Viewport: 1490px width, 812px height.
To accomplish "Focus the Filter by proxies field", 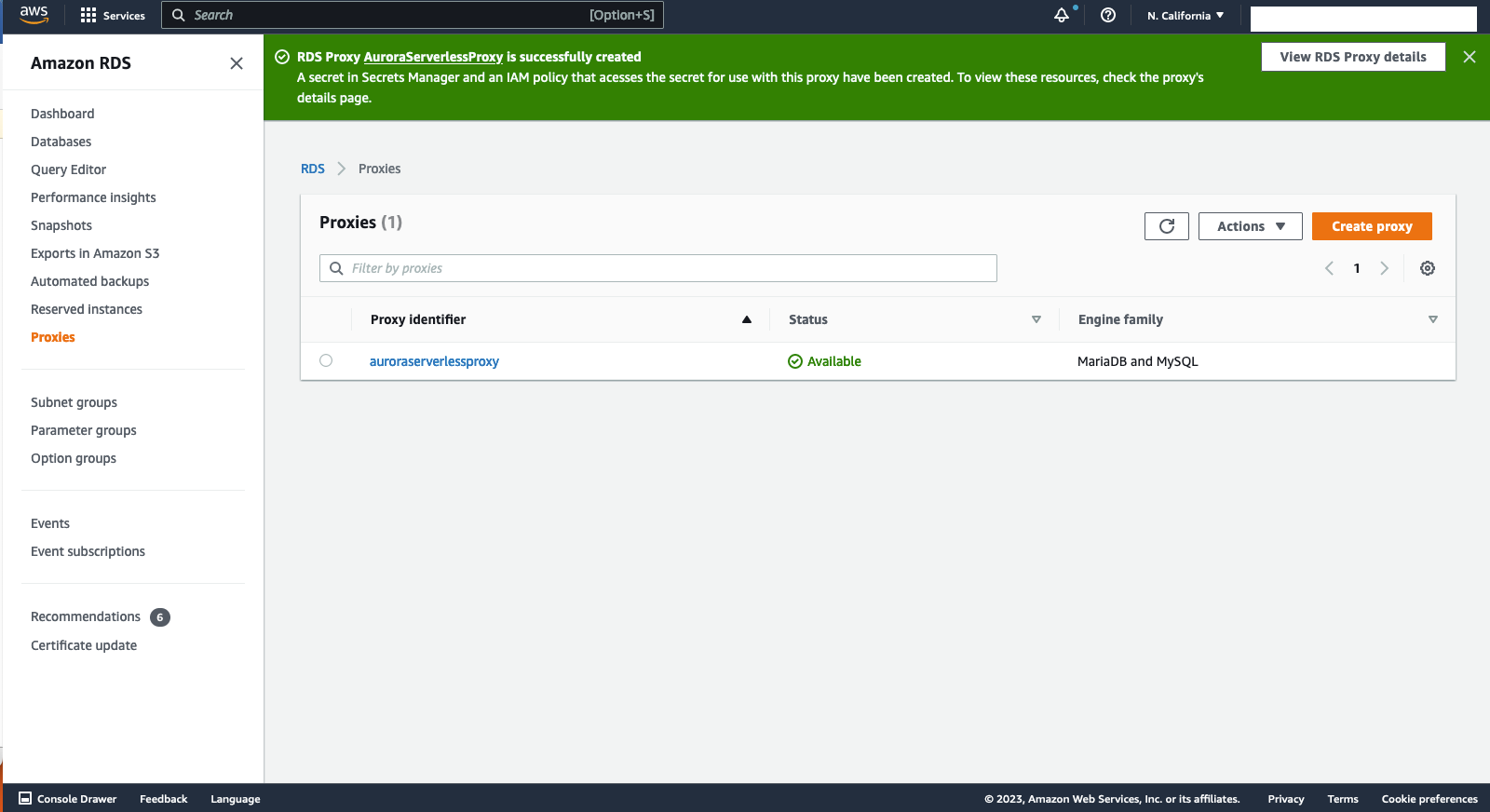I will 658,268.
